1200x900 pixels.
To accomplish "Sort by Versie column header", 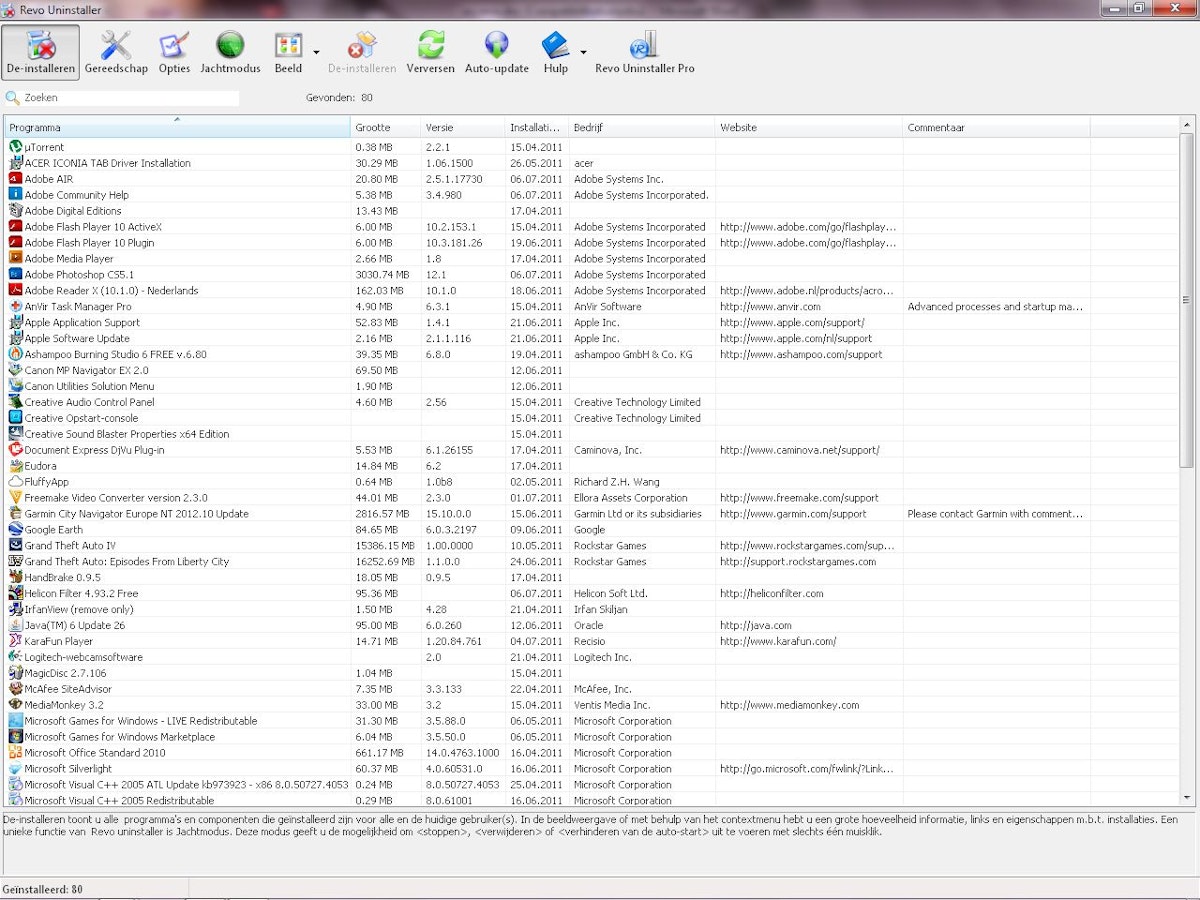I will tap(463, 127).
